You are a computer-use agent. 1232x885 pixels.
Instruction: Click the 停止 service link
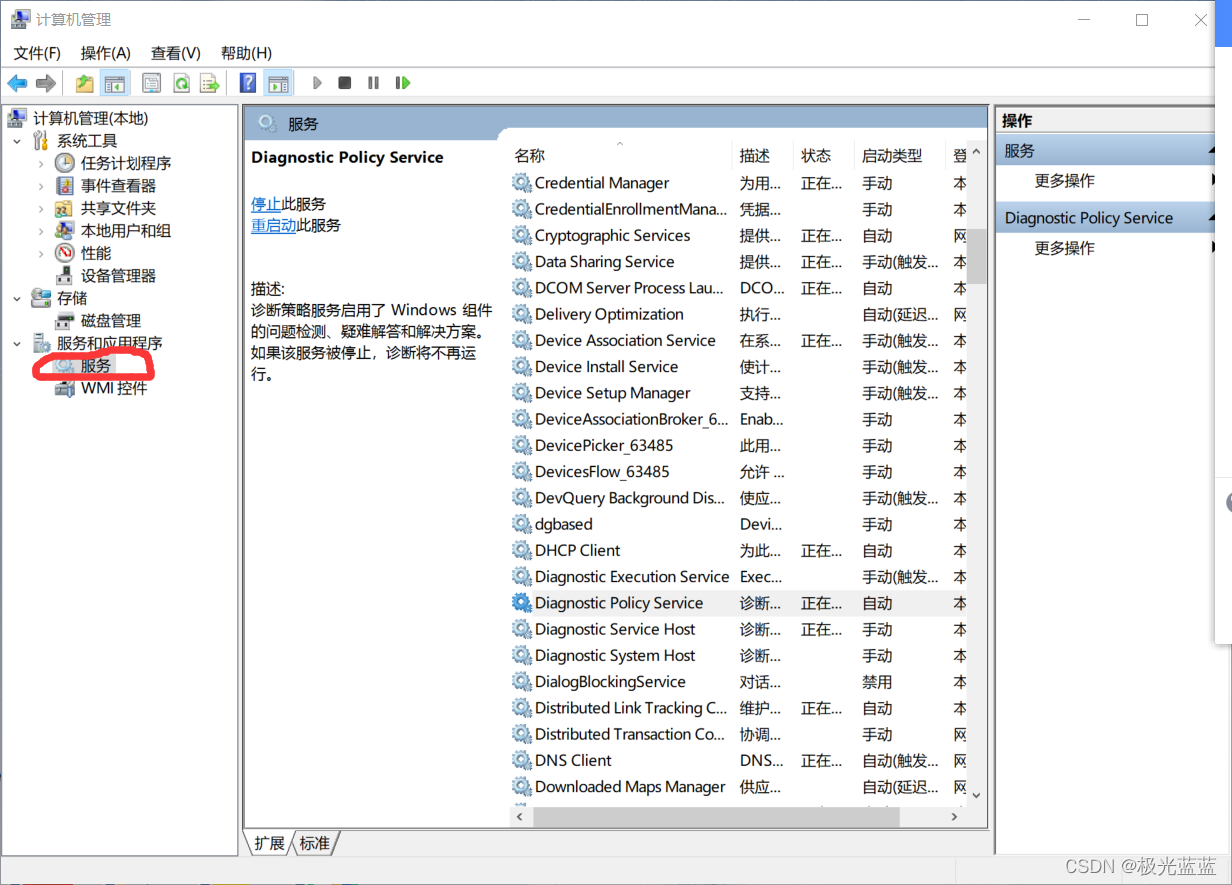pos(266,204)
